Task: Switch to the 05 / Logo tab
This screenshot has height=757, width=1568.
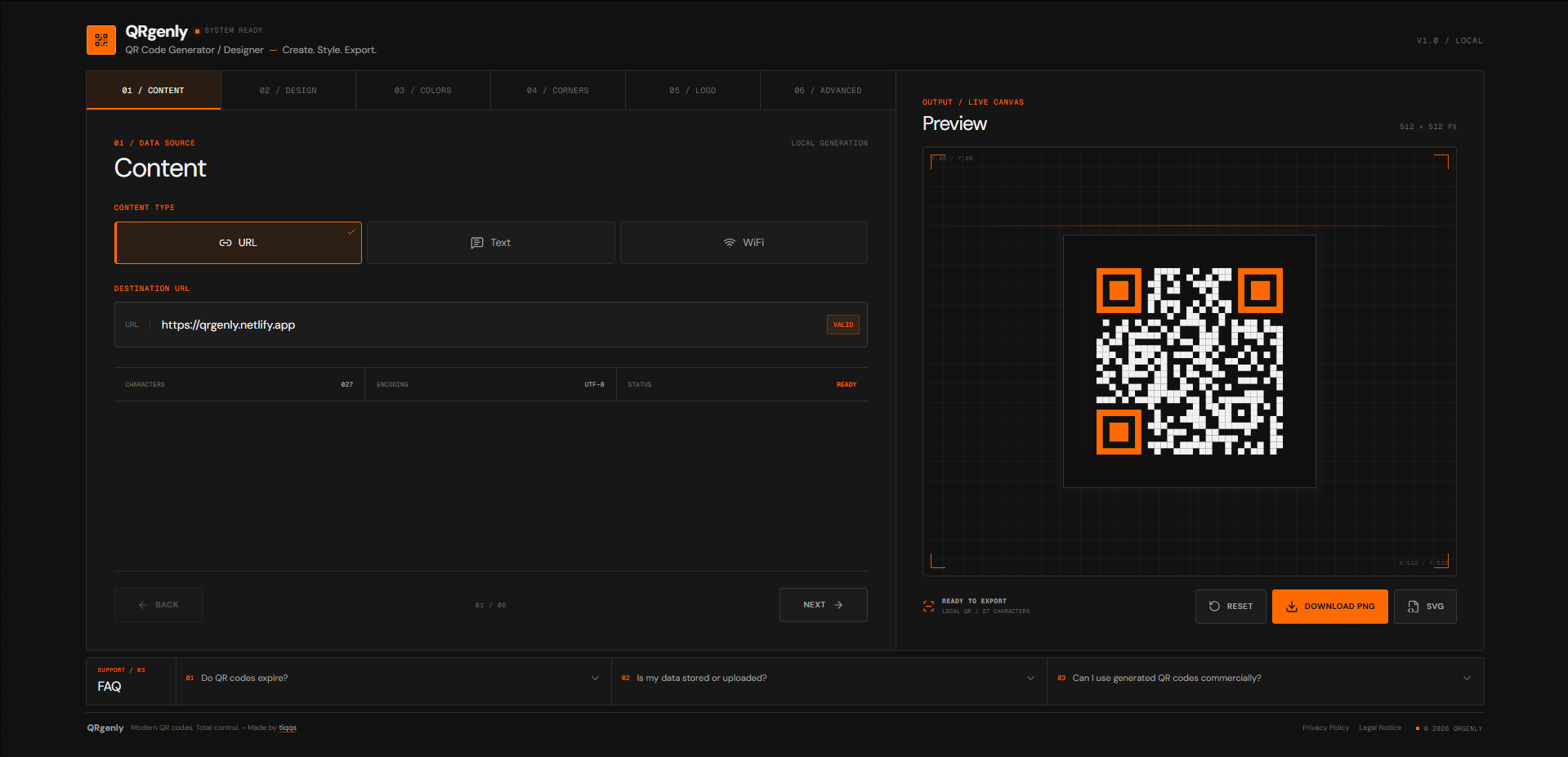Action: 693,91
